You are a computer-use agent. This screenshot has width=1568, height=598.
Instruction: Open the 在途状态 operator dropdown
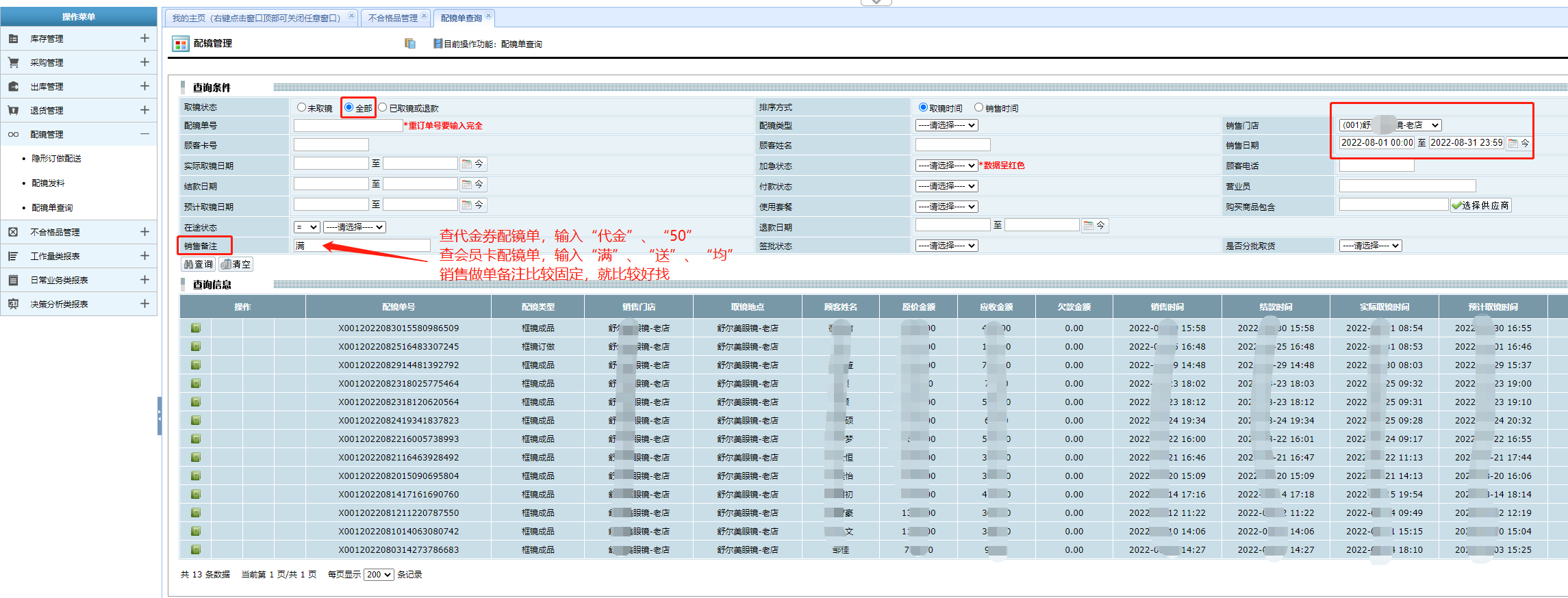pyautogui.click(x=307, y=227)
